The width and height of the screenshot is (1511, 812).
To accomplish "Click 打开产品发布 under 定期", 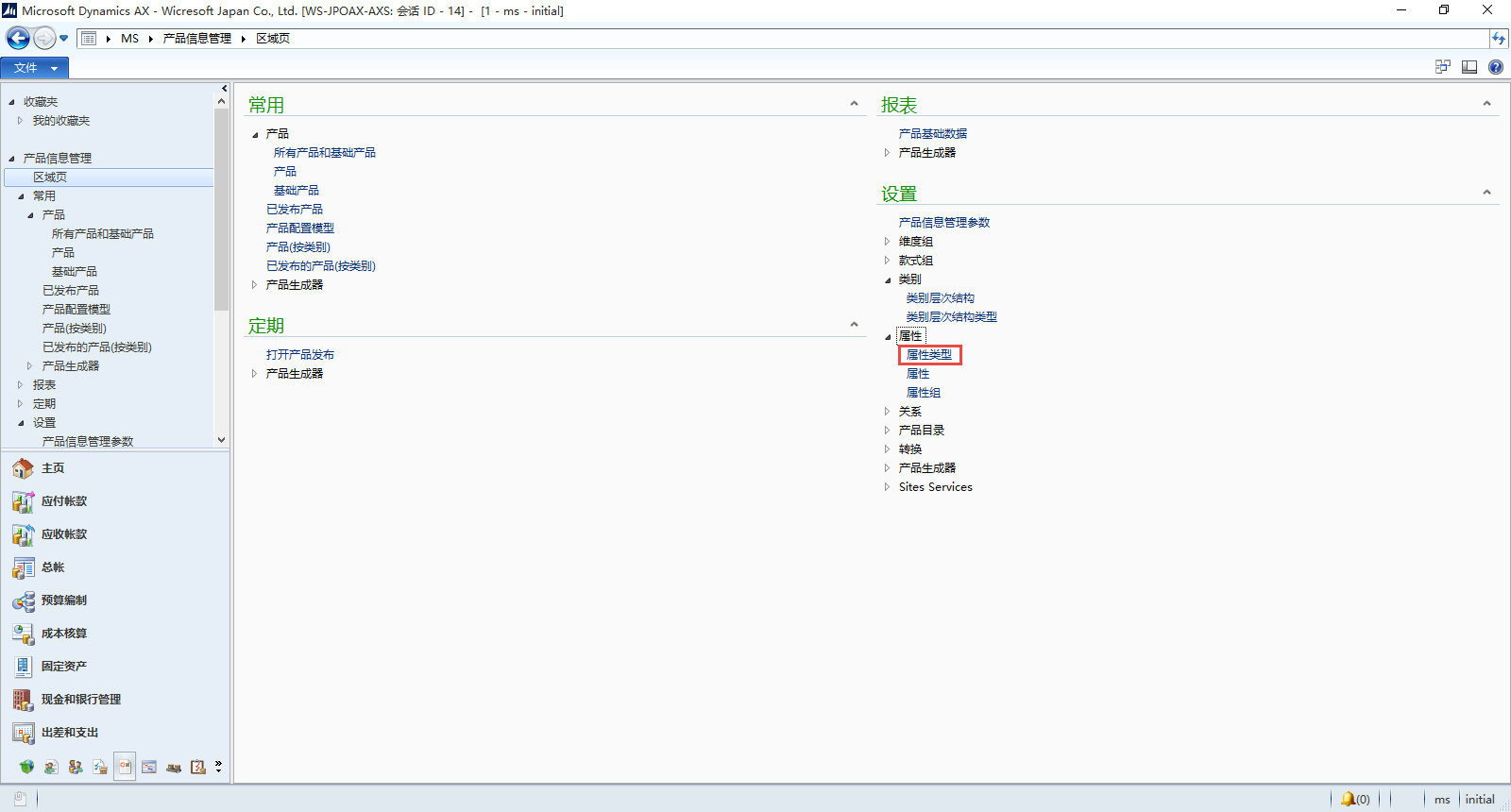I will tap(300, 355).
